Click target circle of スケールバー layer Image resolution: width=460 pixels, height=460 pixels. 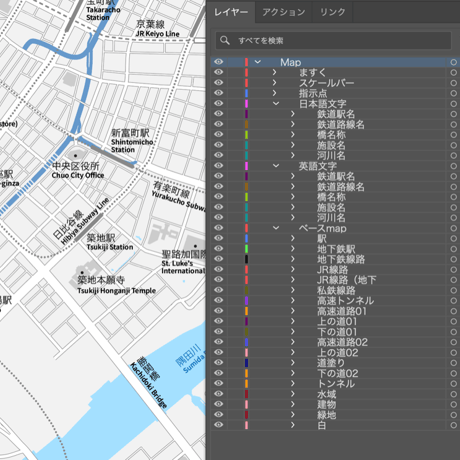coord(453,83)
